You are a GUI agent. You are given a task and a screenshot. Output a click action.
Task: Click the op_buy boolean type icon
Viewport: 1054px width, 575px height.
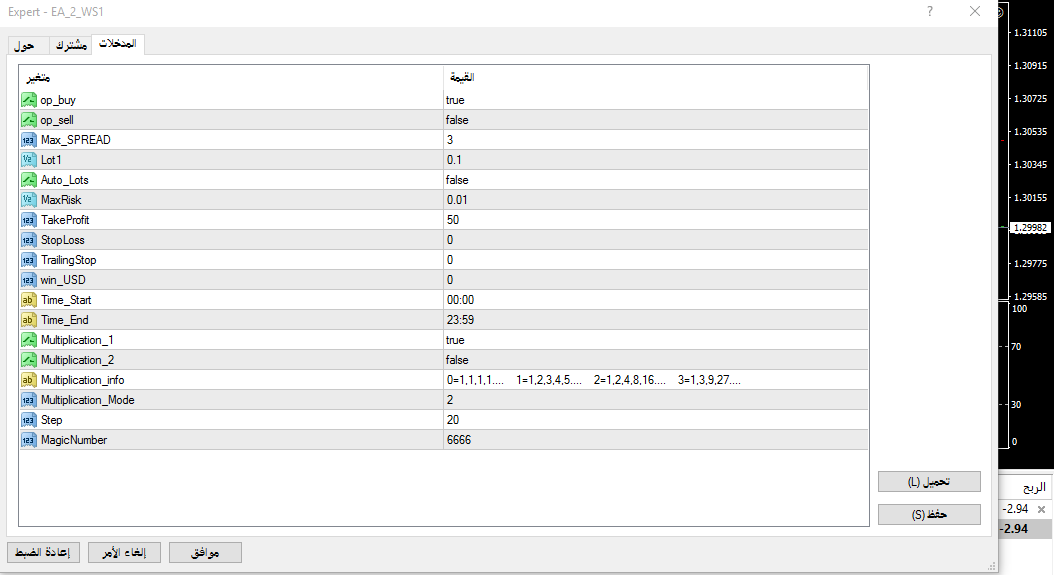pyautogui.click(x=29, y=100)
